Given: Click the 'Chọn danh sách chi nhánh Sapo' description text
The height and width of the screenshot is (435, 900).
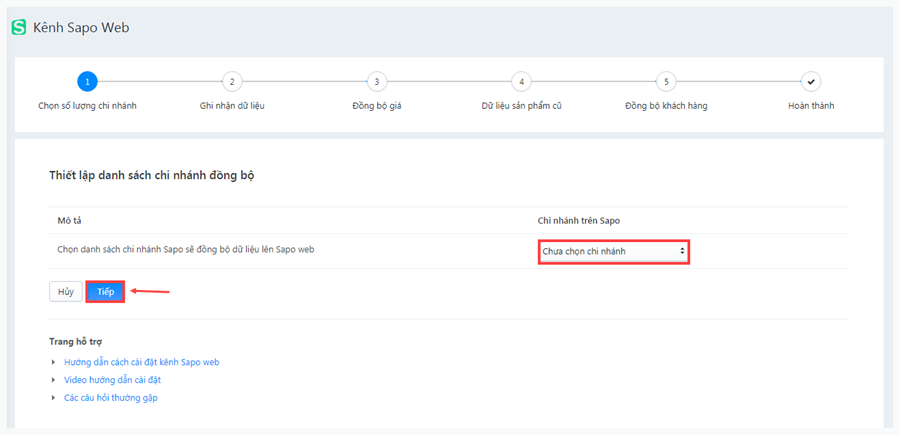Looking at the screenshot, I should point(186,250).
